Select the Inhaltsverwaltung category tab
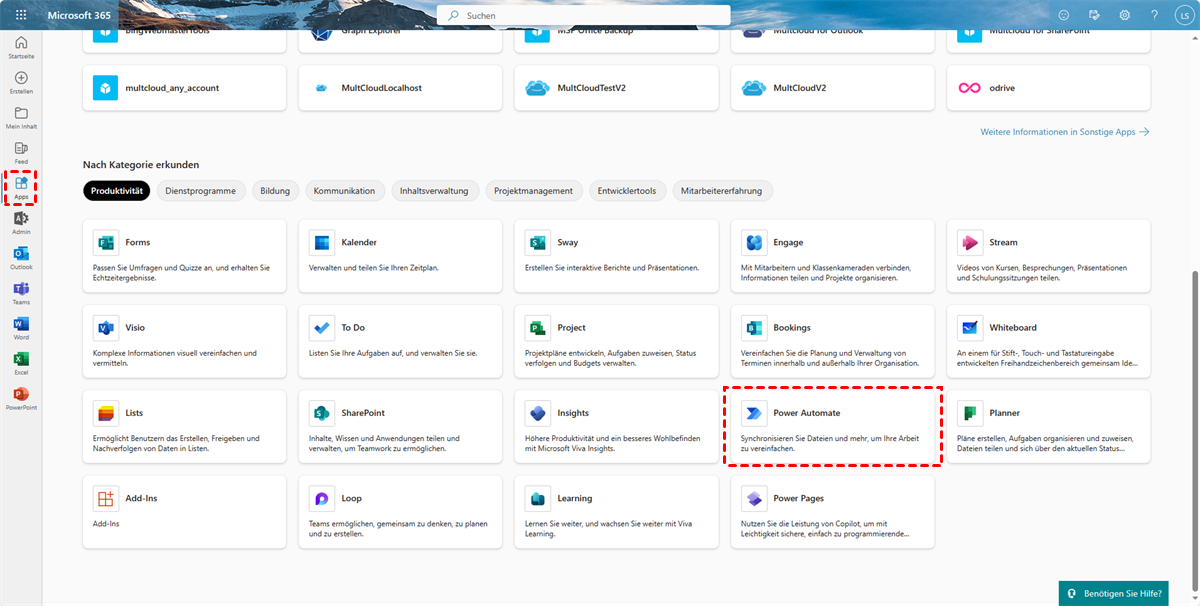 [434, 191]
